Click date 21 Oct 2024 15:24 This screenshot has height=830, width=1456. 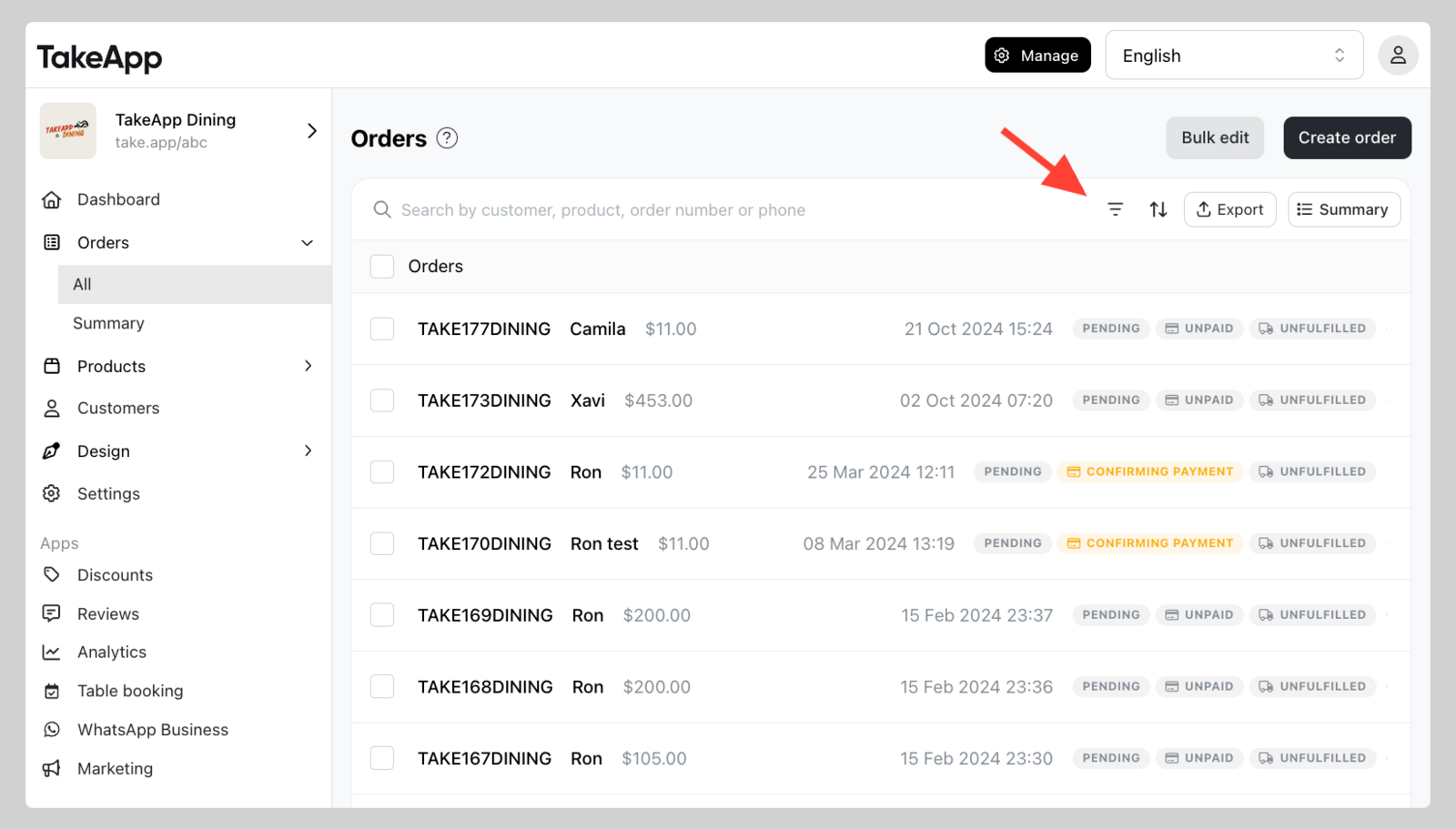(x=978, y=329)
